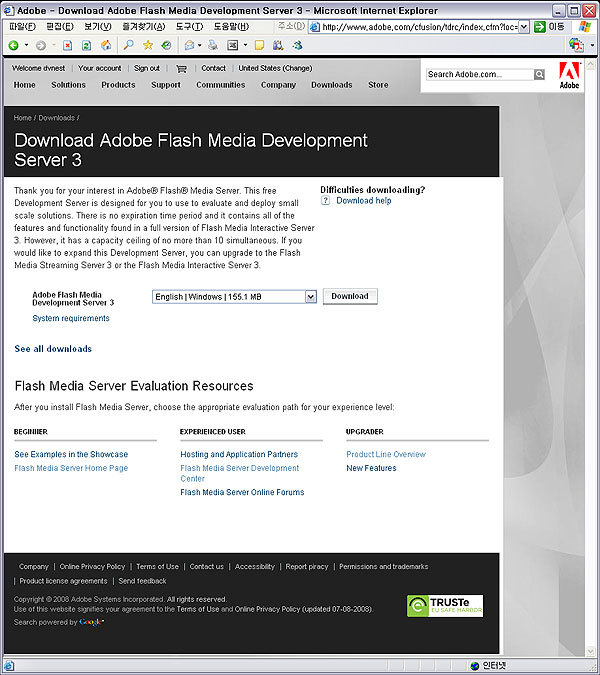Open Favorites star icon

coord(148,45)
